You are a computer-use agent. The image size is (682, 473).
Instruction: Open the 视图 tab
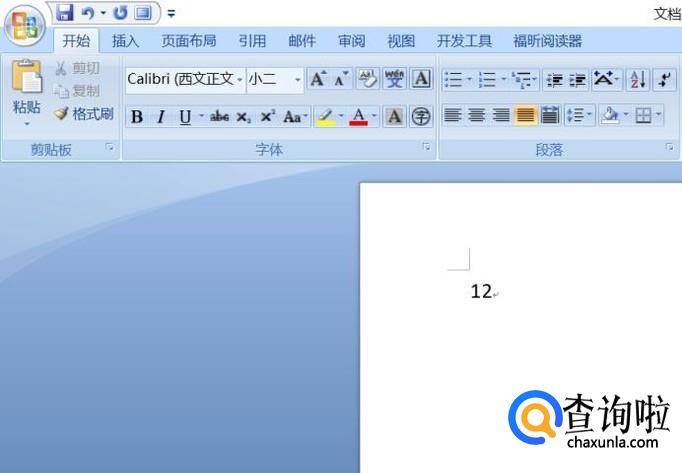(401, 41)
